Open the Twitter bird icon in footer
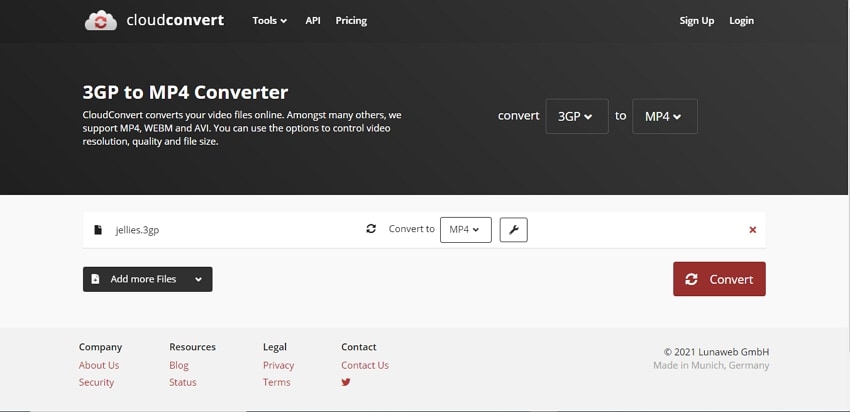850x412 pixels. (x=346, y=382)
